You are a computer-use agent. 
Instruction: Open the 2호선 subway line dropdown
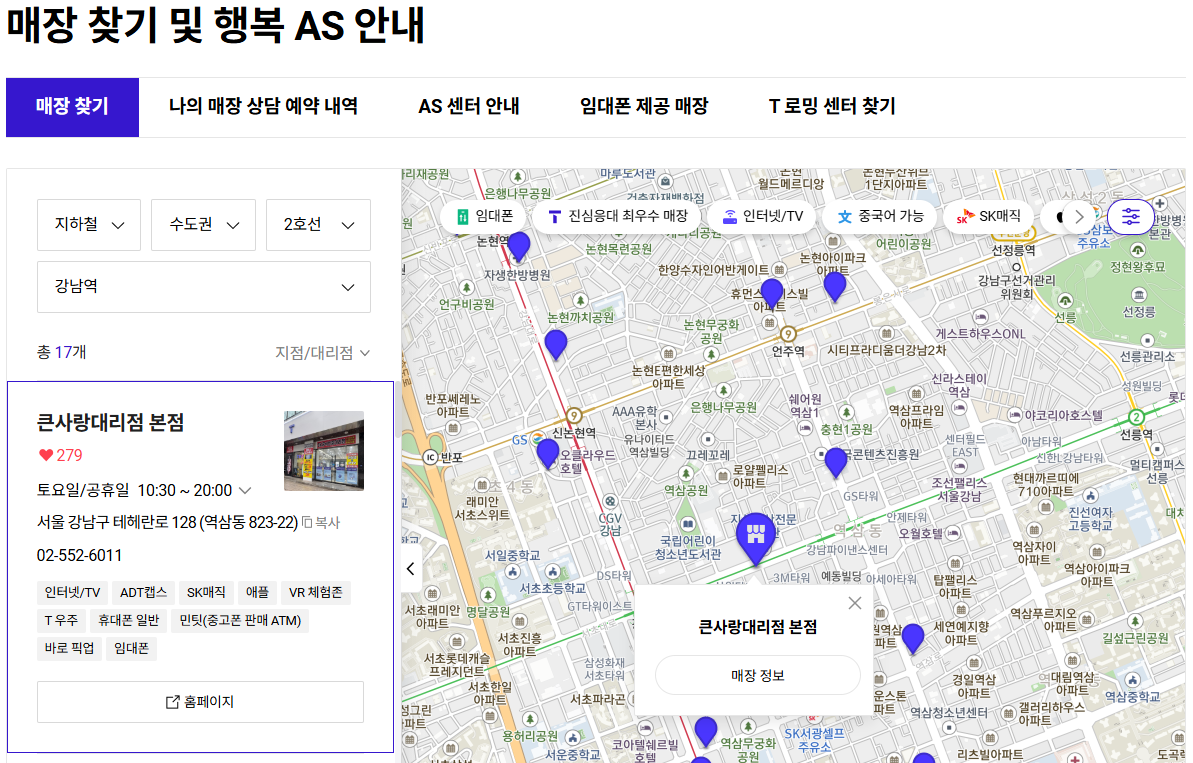pyautogui.click(x=318, y=224)
